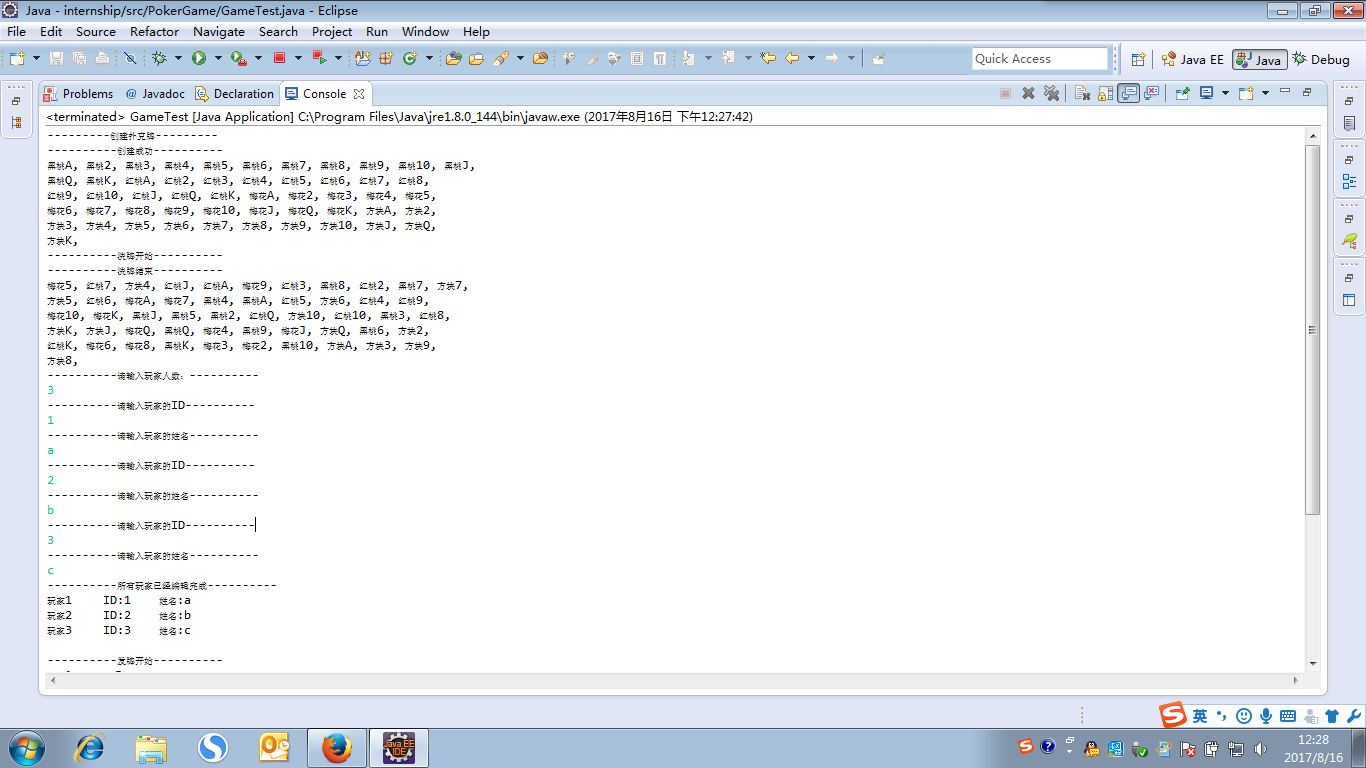Open the New wizard dropdown arrow
The height and width of the screenshot is (768, 1366).
point(36,58)
